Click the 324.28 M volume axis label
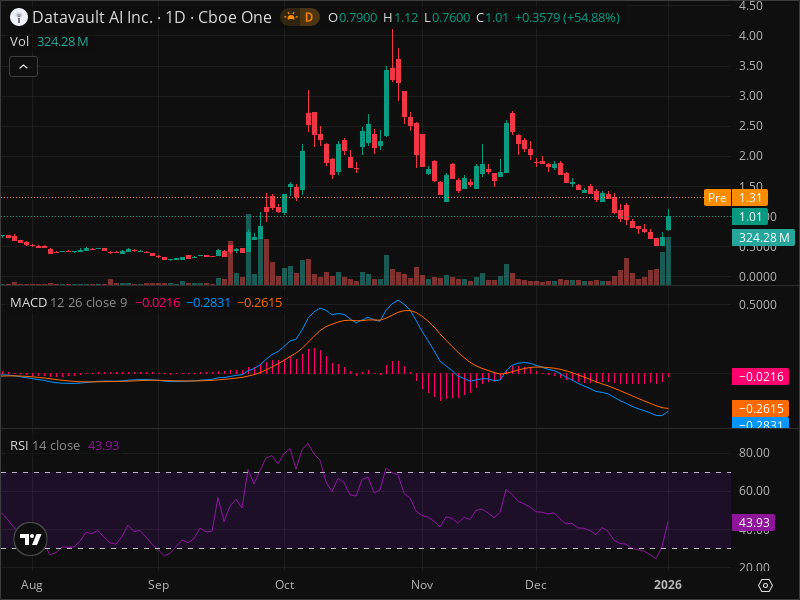Viewport: 800px width, 600px height. tap(763, 238)
